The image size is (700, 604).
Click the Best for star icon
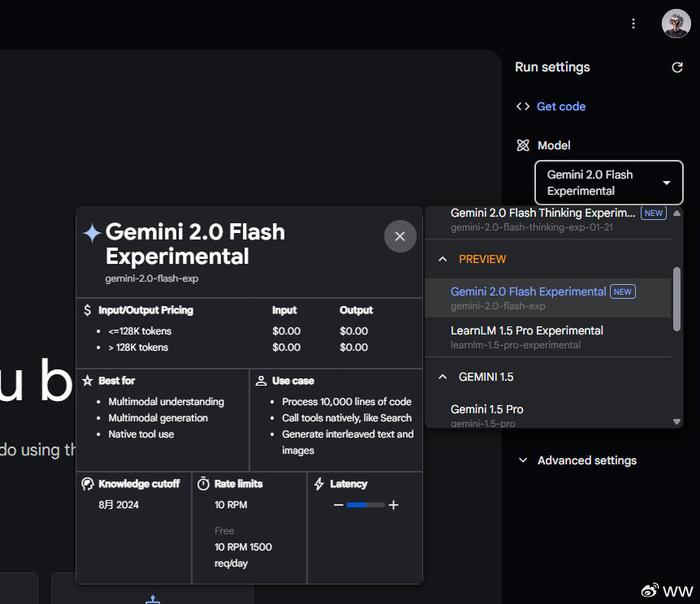pos(88,380)
